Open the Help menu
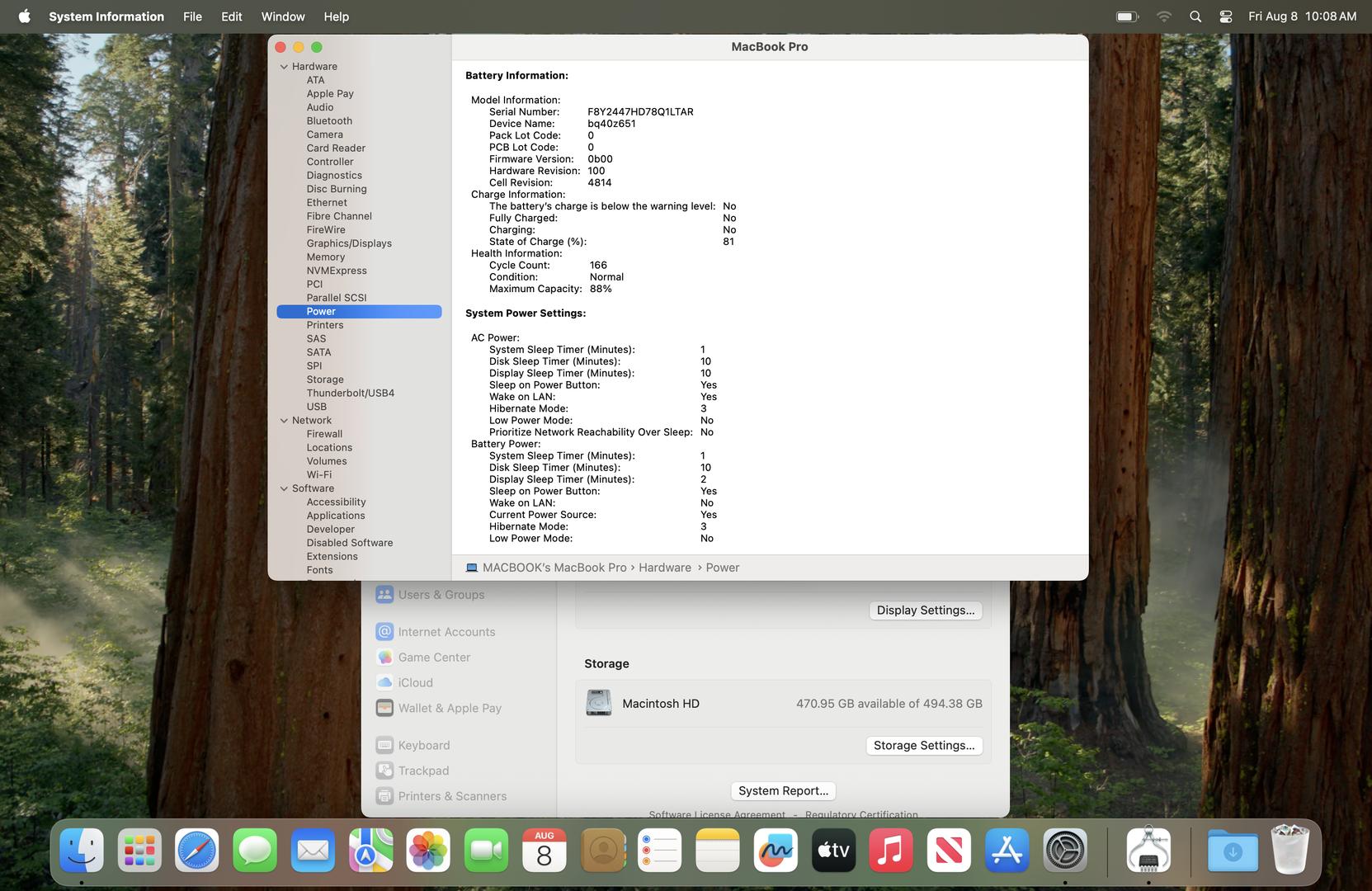The height and width of the screenshot is (891, 1372). click(x=336, y=16)
